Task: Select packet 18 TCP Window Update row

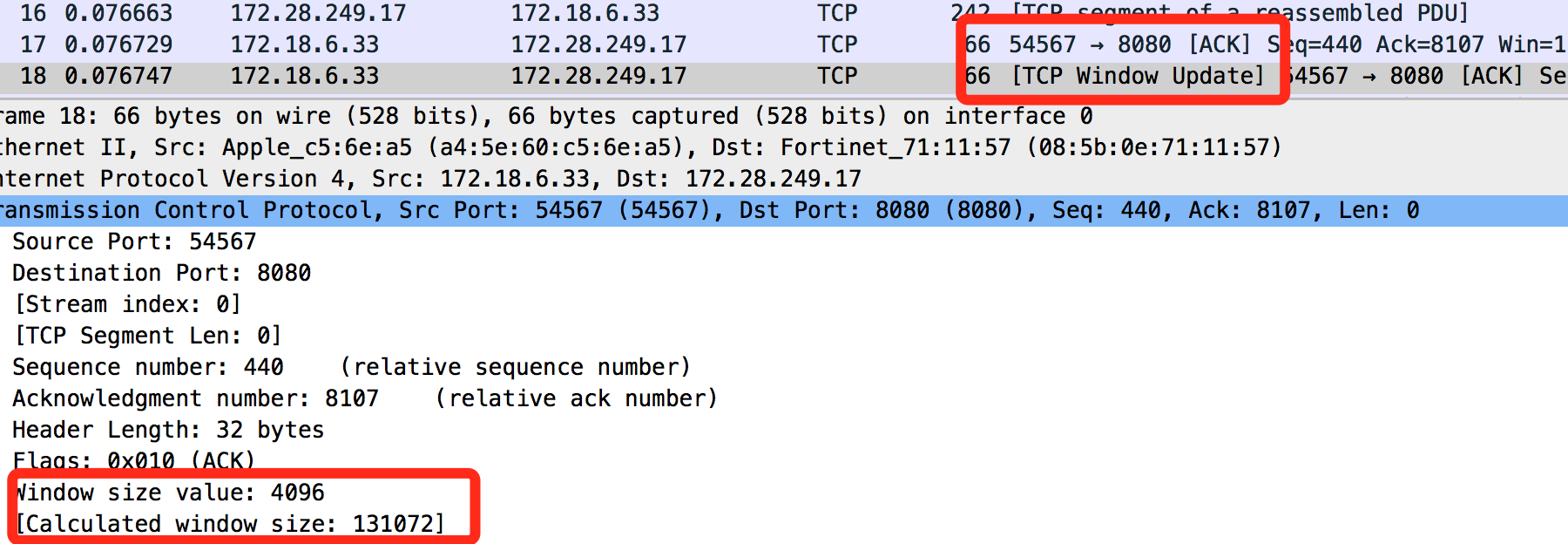Action: click(x=784, y=76)
